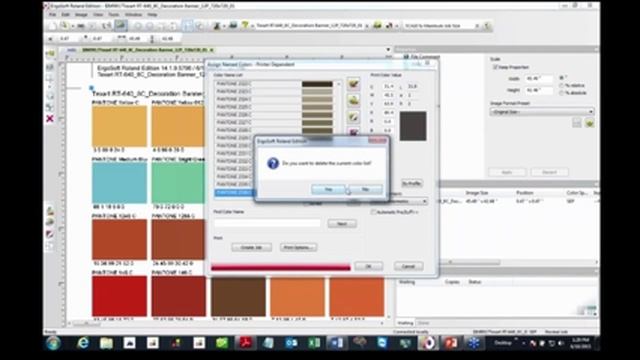Open Internet Explorer from the taskbar
Viewport: 640px width, 360px height.
pos(83,343)
